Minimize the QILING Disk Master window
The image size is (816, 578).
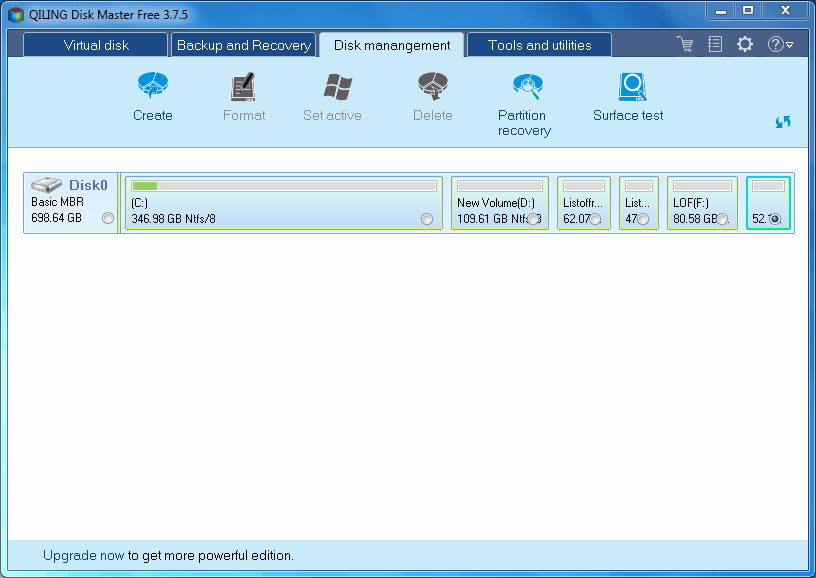coord(720,11)
